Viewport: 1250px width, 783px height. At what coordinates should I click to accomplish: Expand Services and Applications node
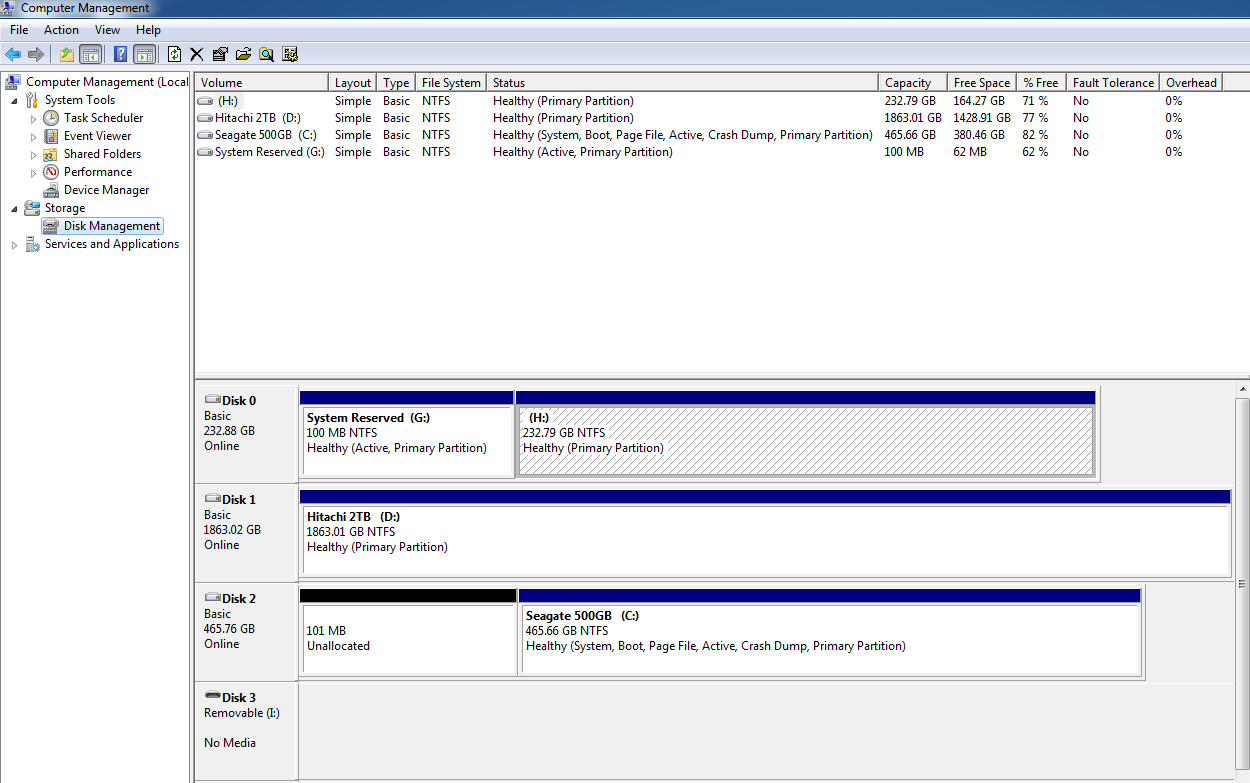point(14,244)
